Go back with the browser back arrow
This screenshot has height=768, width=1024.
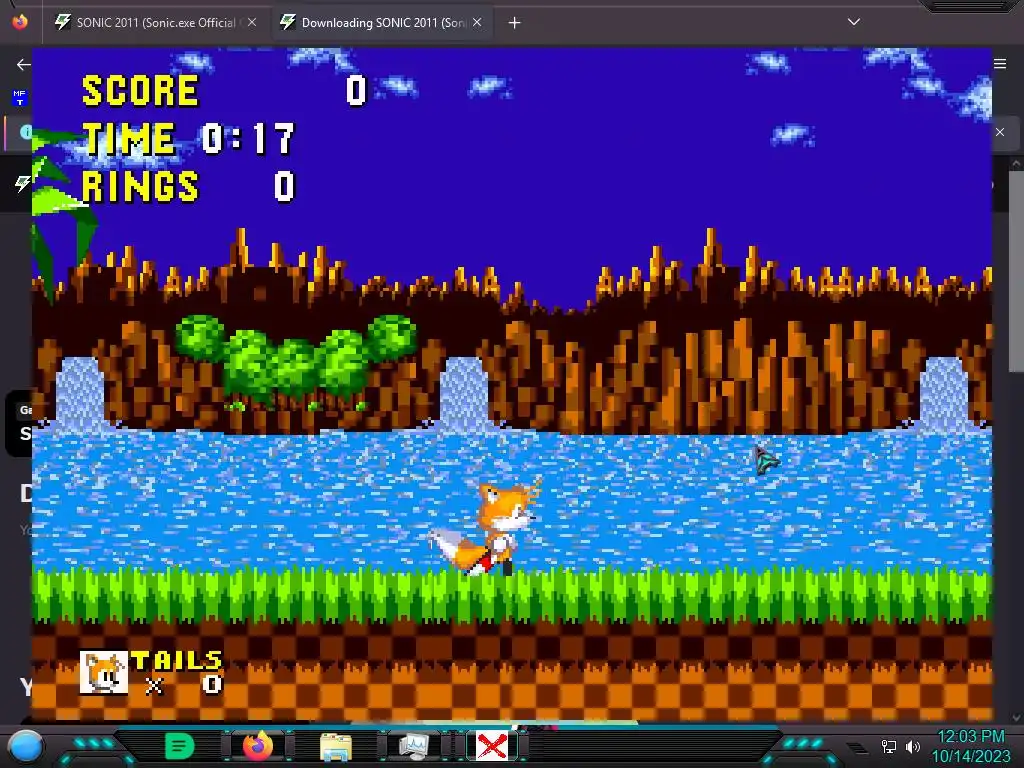click(24, 64)
